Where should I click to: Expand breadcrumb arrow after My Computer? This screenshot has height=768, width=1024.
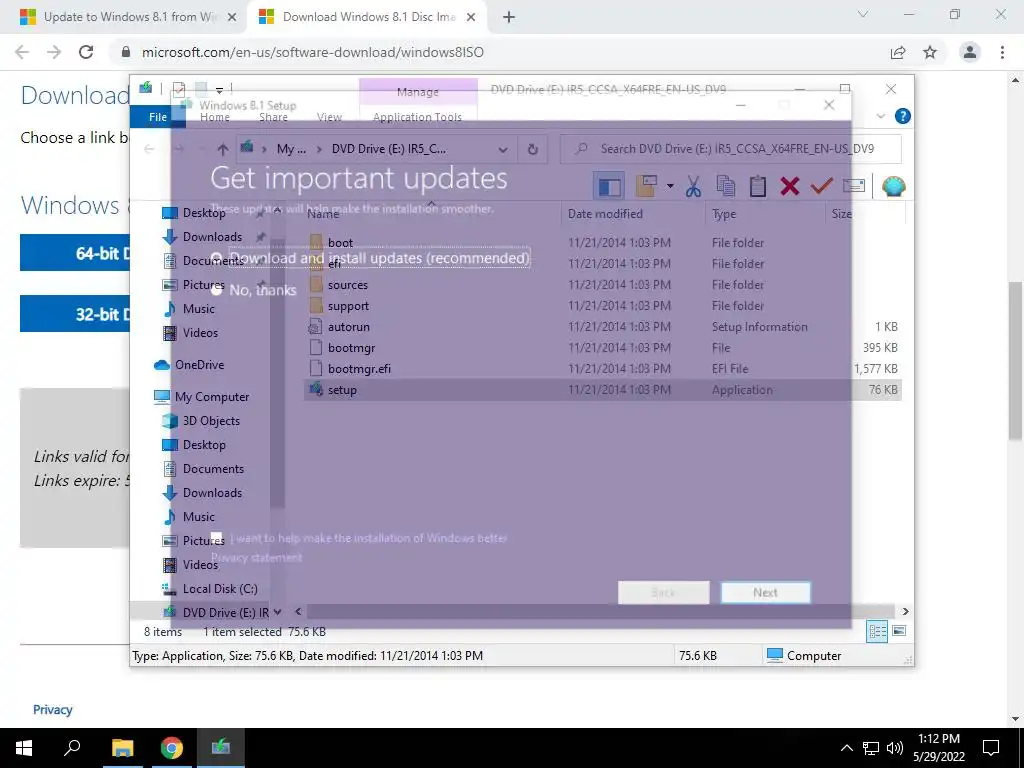[x=319, y=149]
